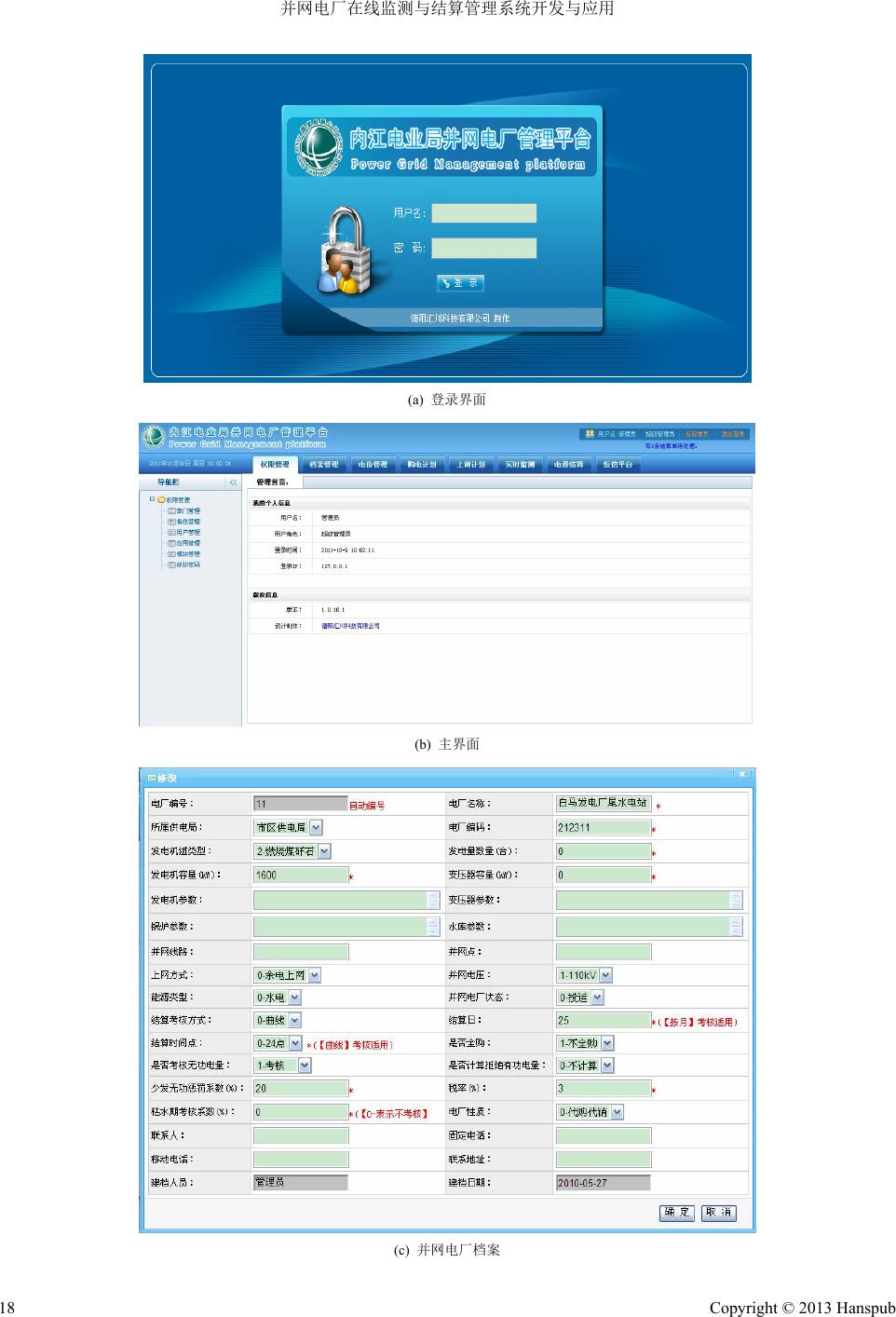Close the 修改 dialog with X icon
896x1317 pixels.
(x=741, y=775)
